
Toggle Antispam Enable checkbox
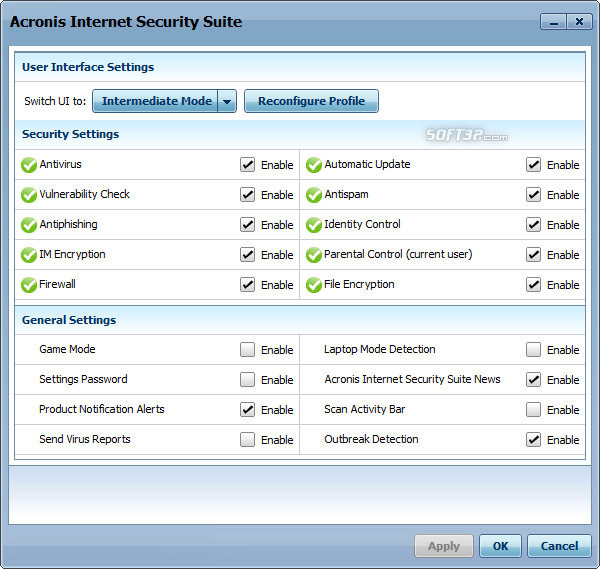[533, 194]
